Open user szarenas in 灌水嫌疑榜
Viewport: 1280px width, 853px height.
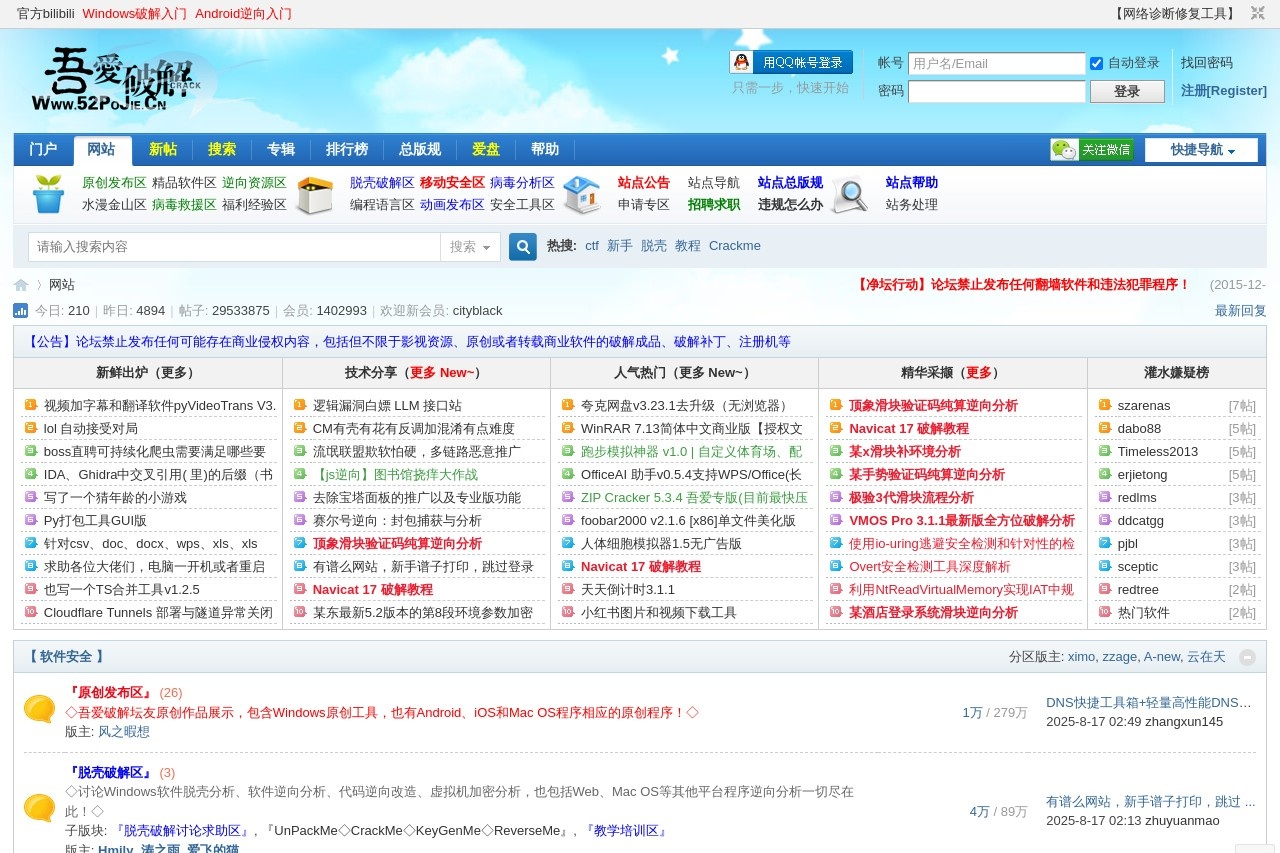[1144, 405]
